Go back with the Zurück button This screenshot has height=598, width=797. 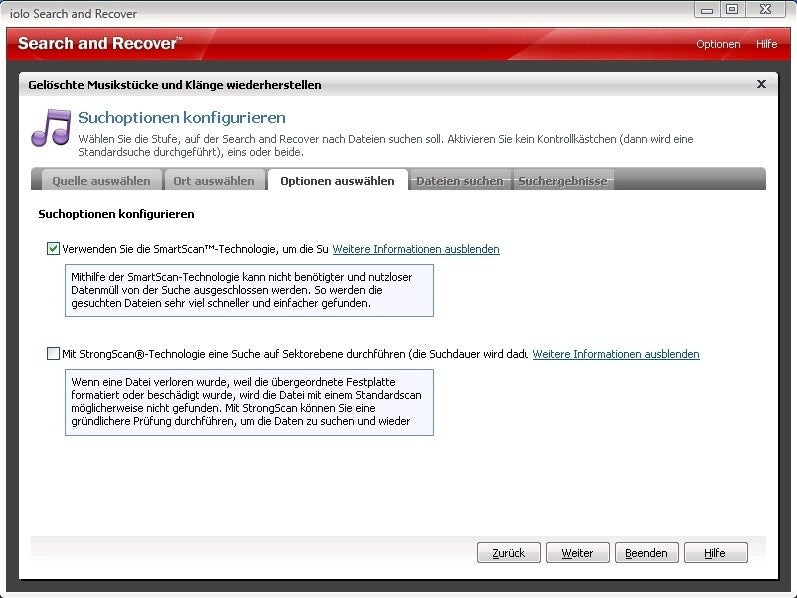click(x=508, y=553)
